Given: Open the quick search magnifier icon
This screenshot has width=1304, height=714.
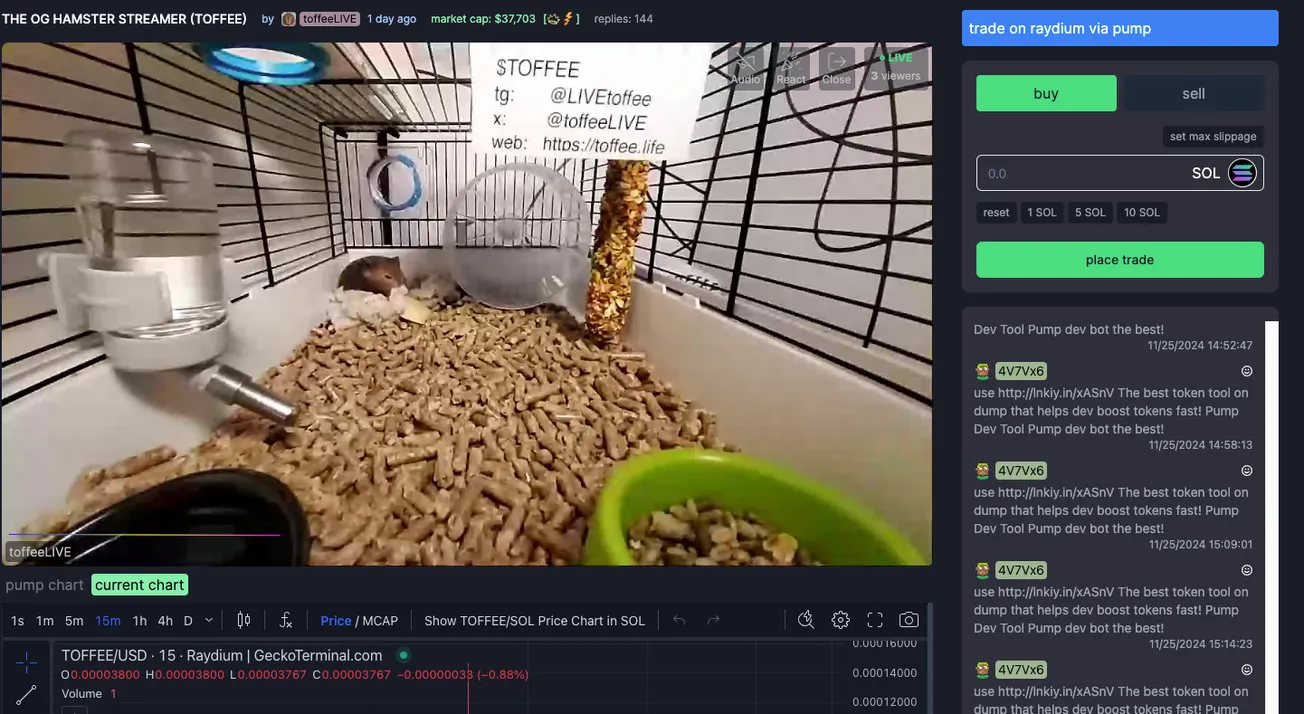Looking at the screenshot, I should point(806,620).
